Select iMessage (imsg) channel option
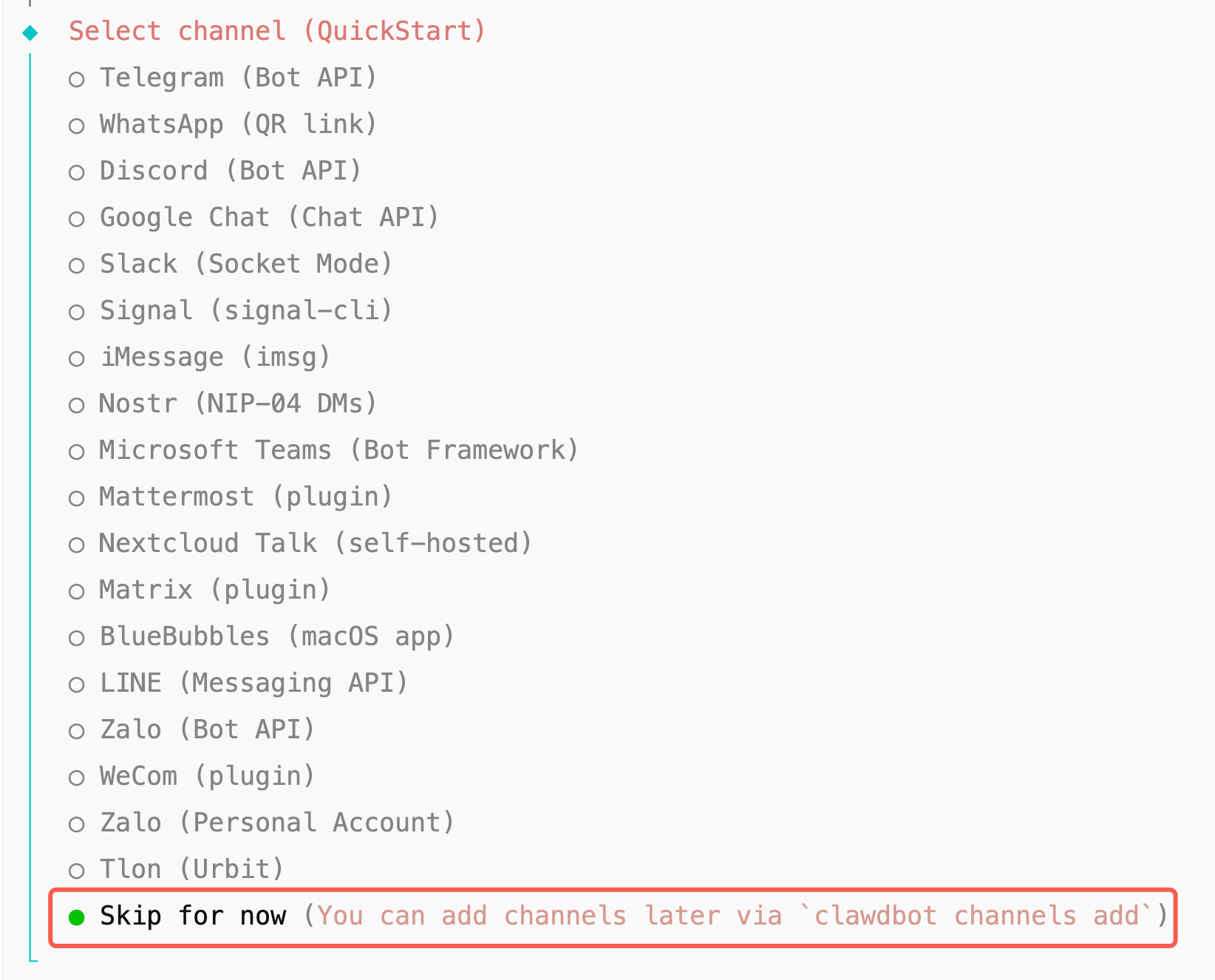This screenshot has width=1215, height=980. 77,358
